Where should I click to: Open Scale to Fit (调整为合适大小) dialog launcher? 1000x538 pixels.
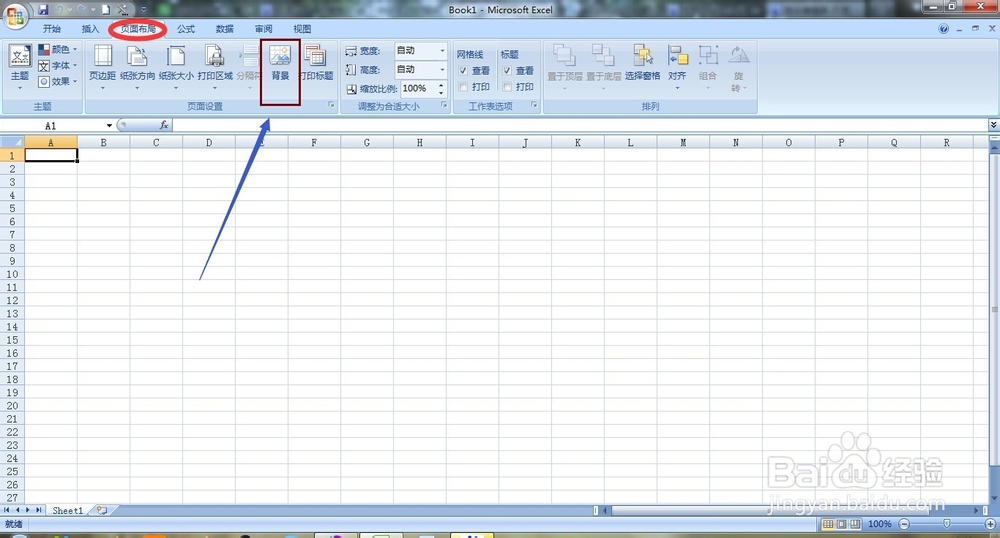click(445, 105)
